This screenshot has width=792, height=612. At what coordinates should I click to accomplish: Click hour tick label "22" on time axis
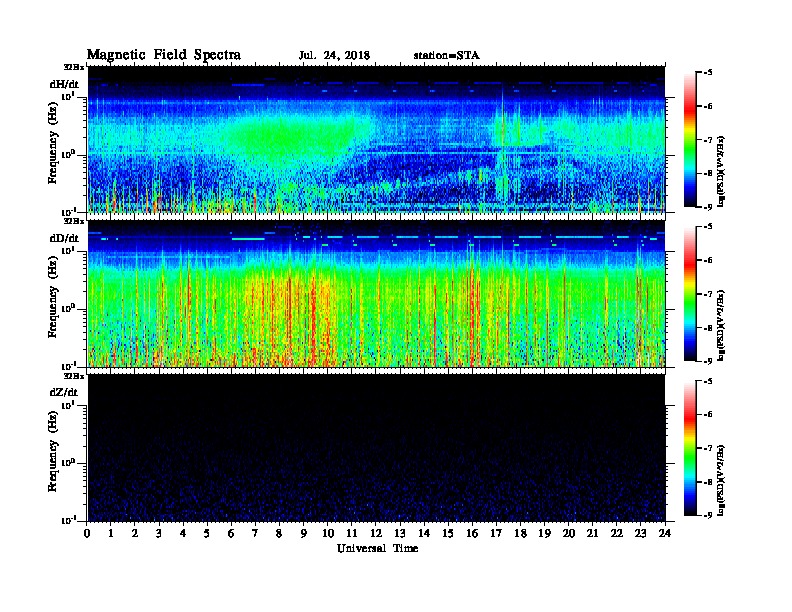click(617, 533)
